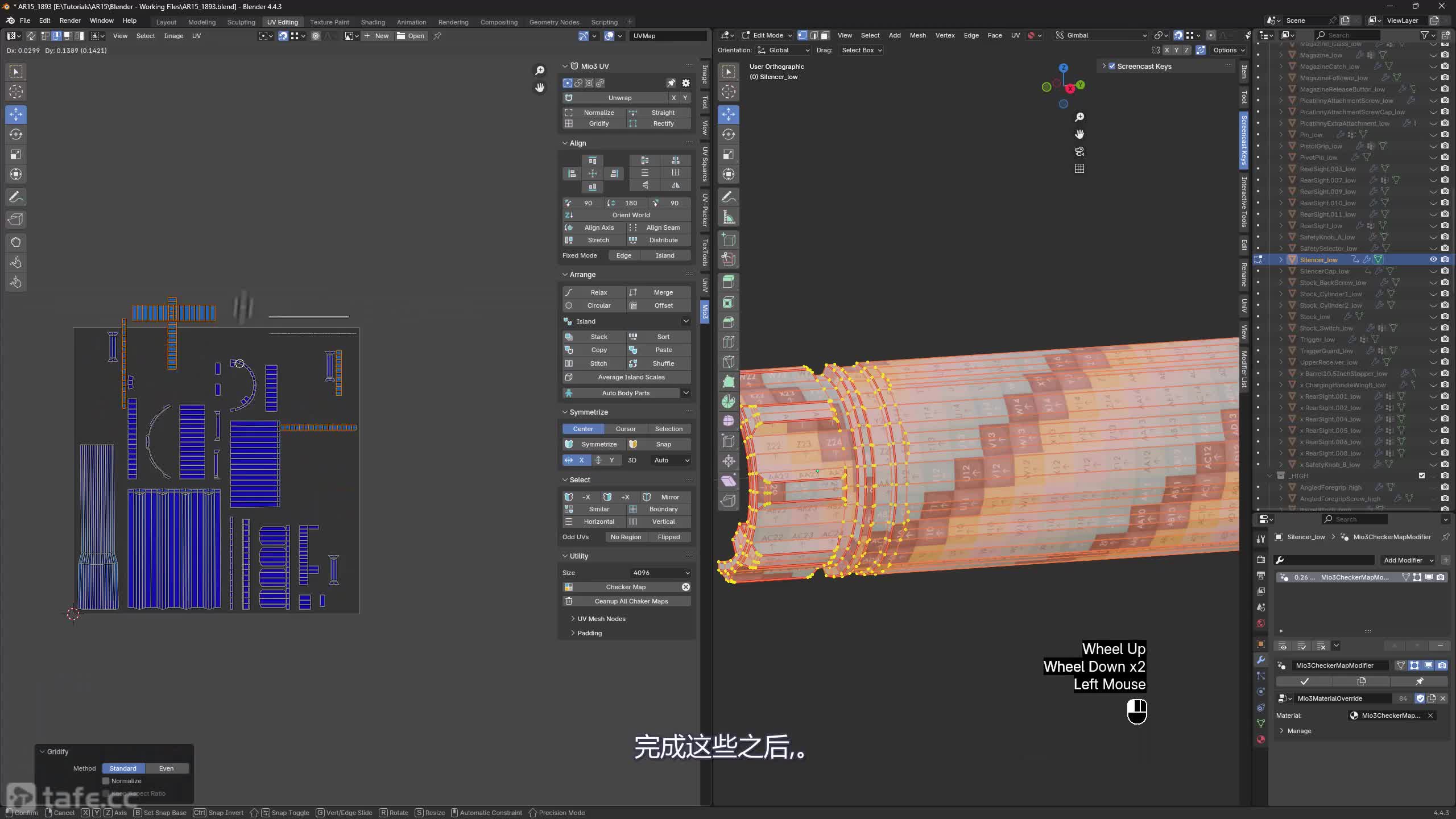Open the Mesh menu in 3D viewport
This screenshot has width=1456, height=819.
917,35
